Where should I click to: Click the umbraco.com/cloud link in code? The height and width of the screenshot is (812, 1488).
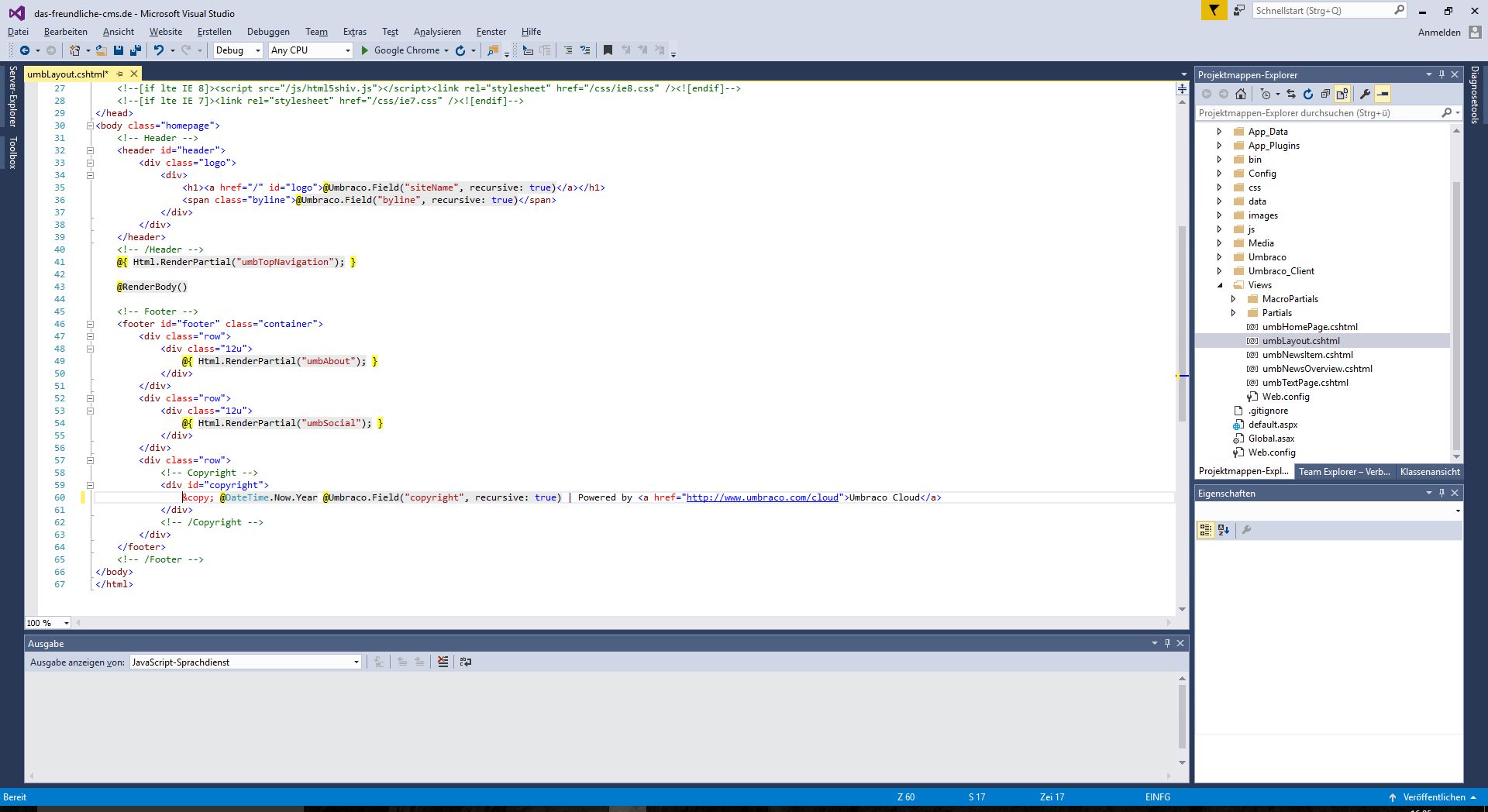point(762,497)
